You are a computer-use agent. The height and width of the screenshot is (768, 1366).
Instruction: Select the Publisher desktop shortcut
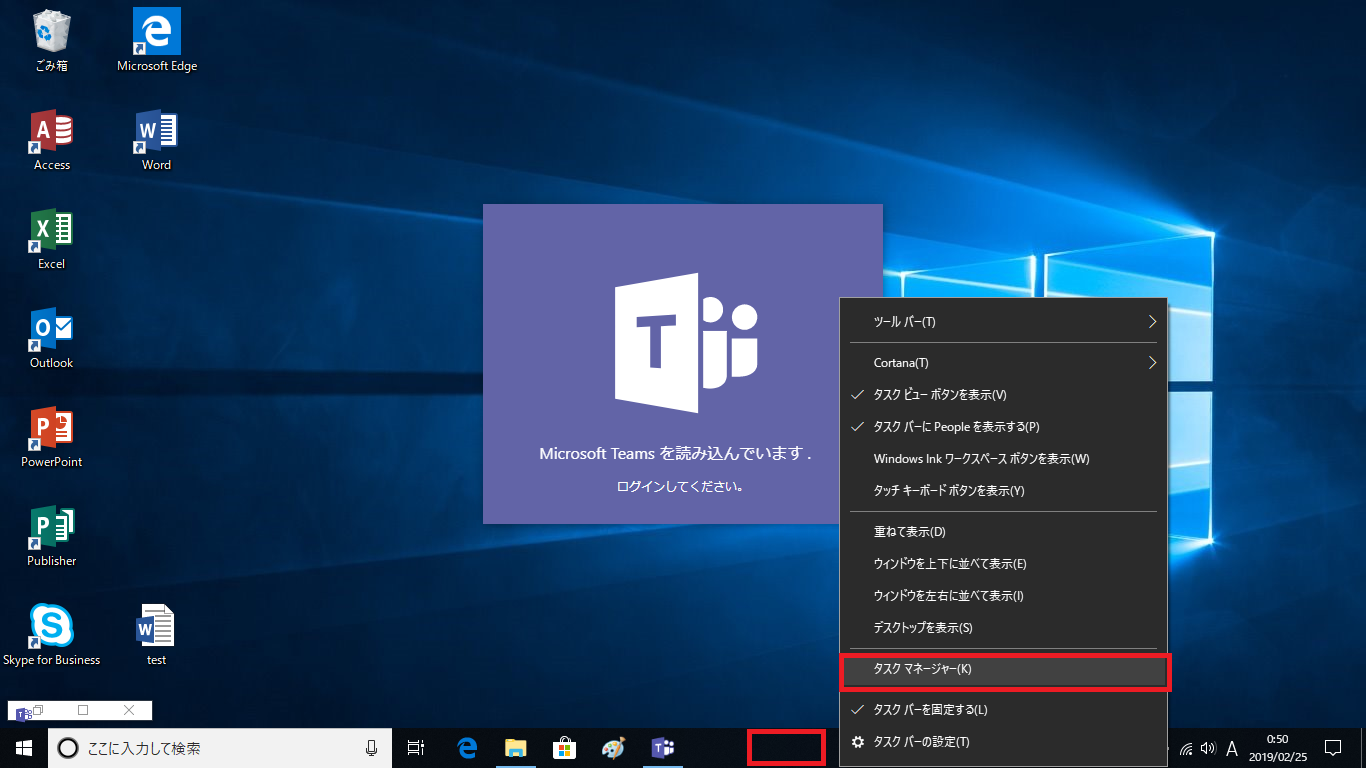(51, 537)
